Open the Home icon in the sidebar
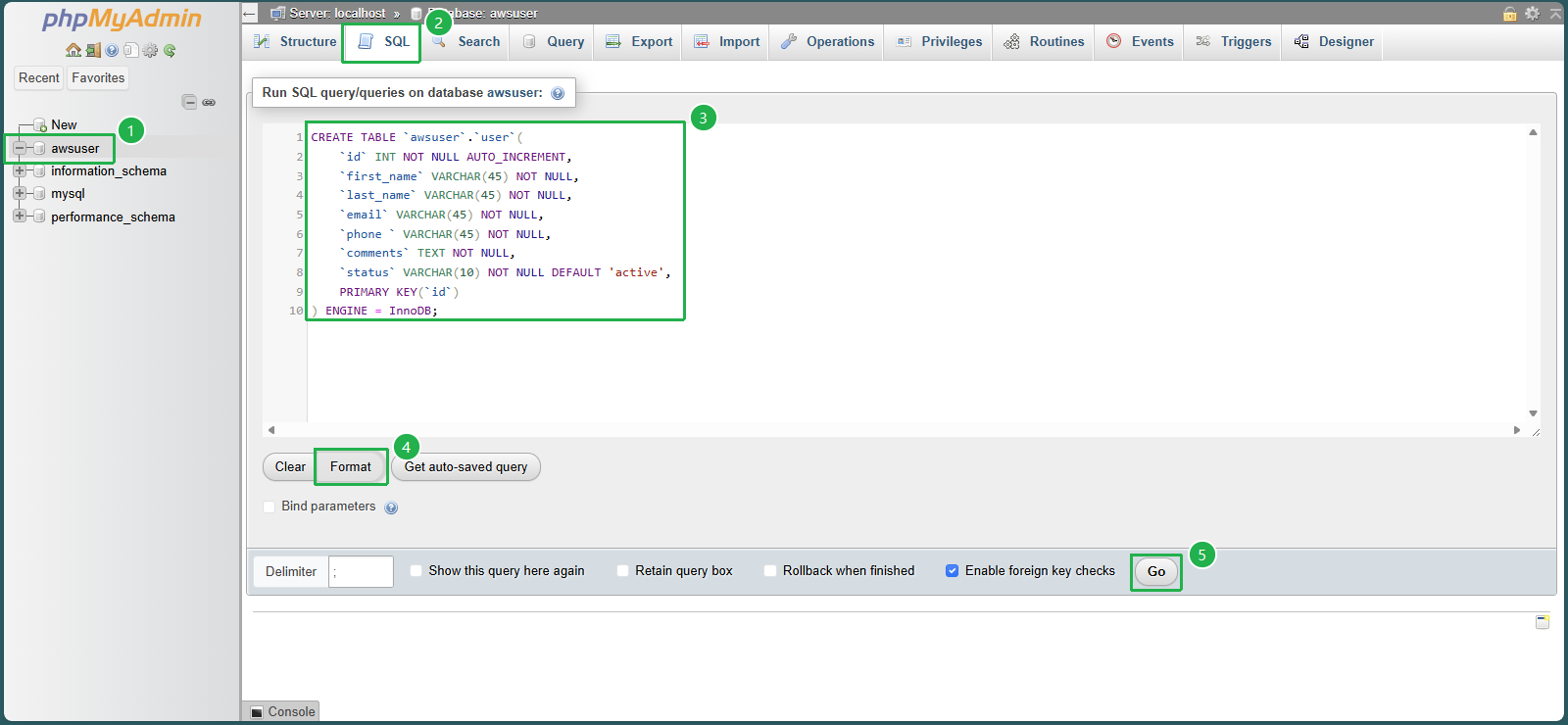Viewport: 1568px width, 725px height. click(x=73, y=50)
